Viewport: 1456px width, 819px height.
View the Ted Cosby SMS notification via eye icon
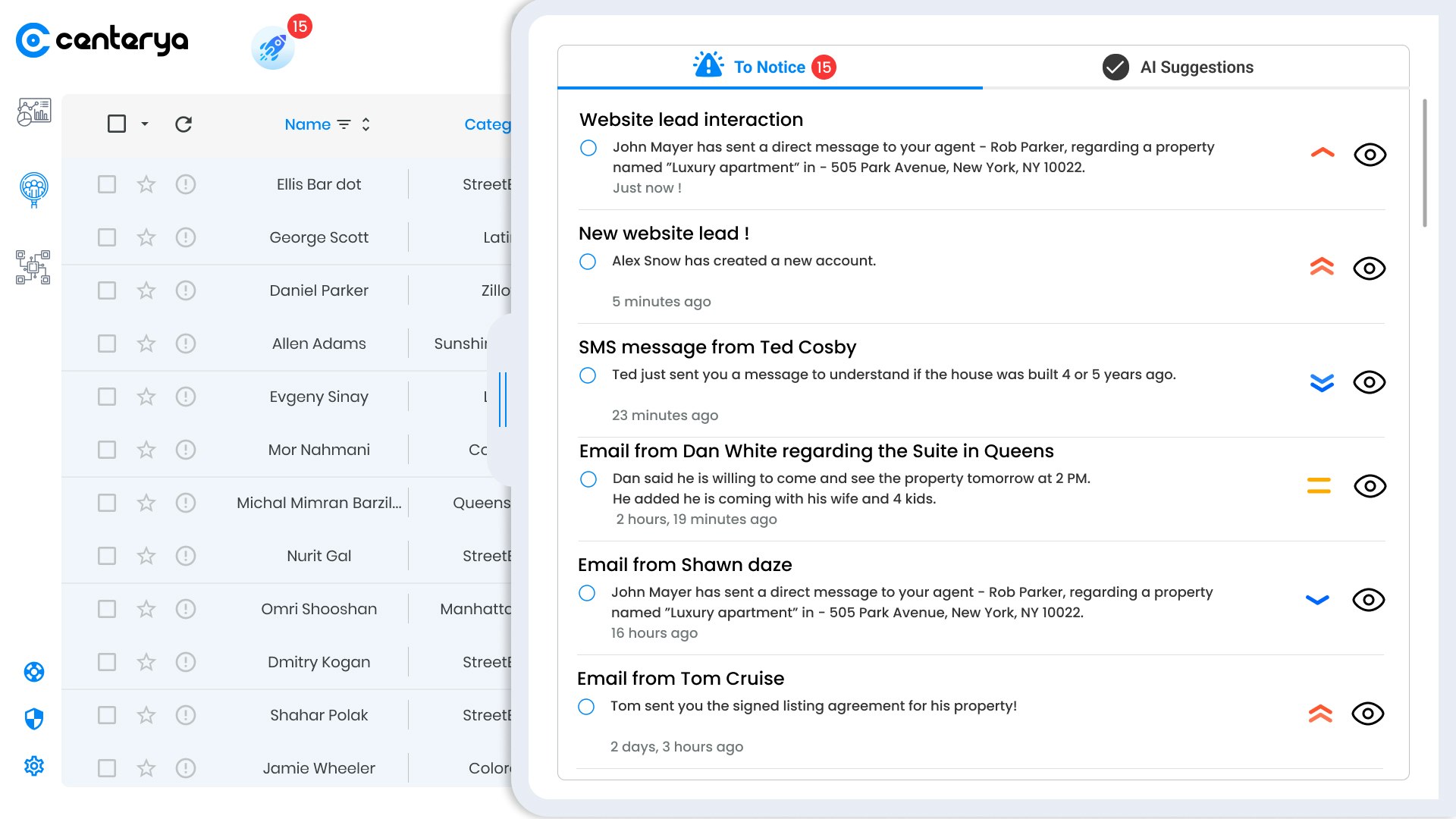[x=1369, y=382]
